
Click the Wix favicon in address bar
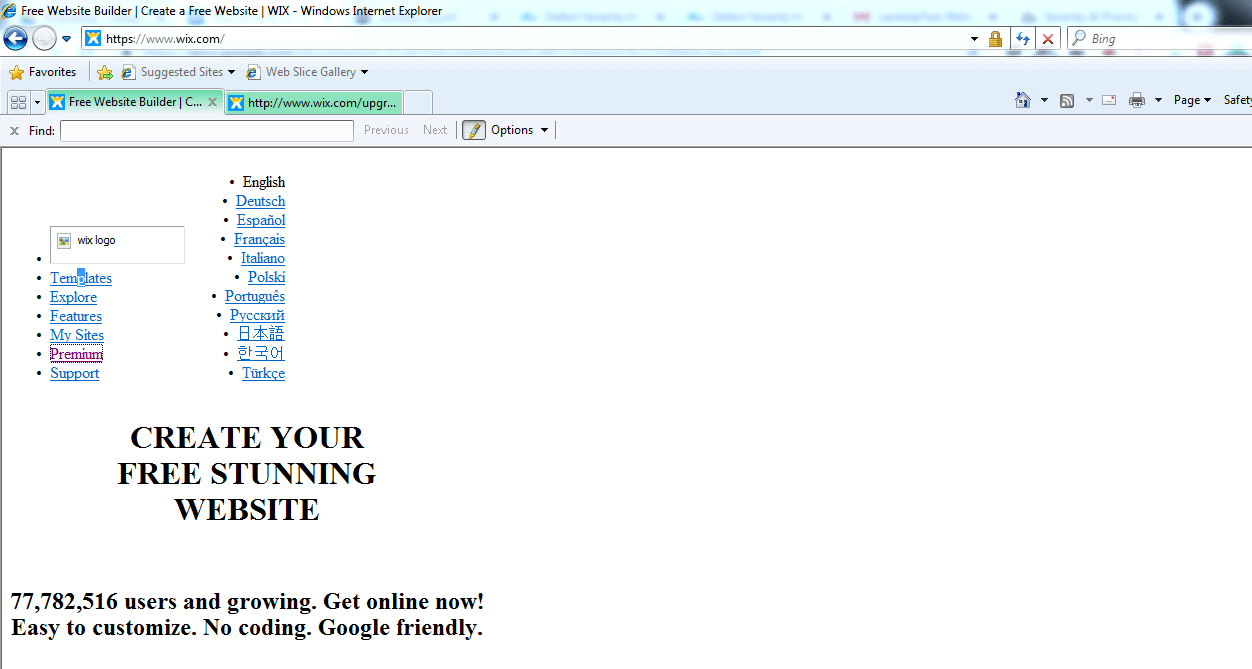coord(93,39)
